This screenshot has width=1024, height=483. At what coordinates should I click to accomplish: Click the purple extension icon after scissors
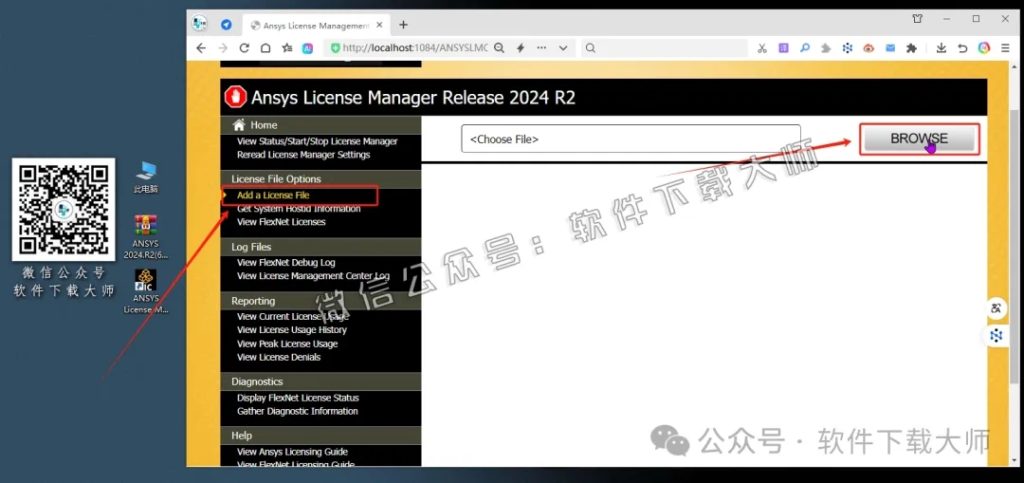[783, 48]
